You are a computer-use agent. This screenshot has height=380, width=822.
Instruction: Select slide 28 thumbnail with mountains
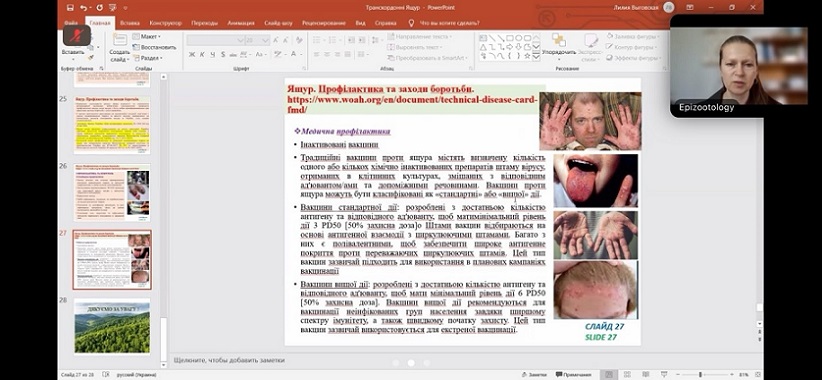point(112,327)
